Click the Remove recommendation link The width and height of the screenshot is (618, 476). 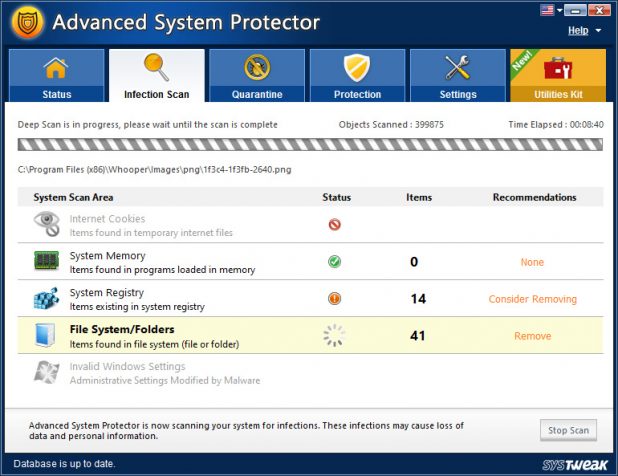coord(532,336)
